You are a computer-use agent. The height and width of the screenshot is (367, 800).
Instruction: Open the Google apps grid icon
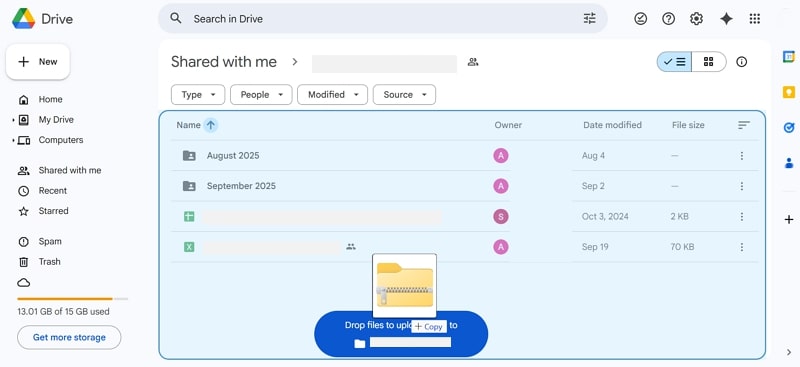coord(755,19)
